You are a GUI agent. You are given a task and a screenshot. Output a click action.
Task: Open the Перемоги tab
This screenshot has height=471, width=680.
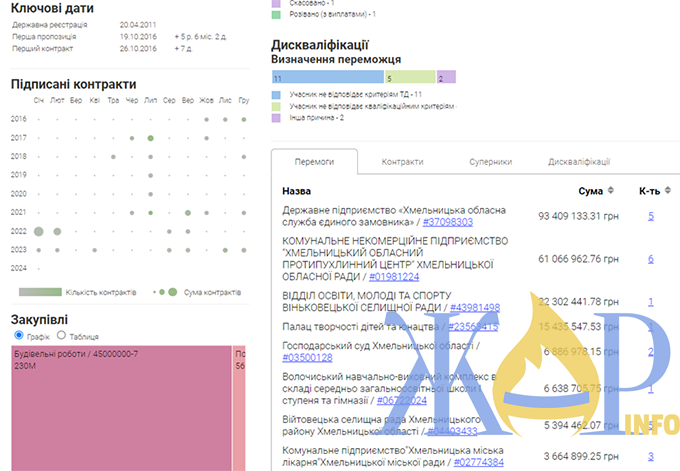click(x=314, y=162)
